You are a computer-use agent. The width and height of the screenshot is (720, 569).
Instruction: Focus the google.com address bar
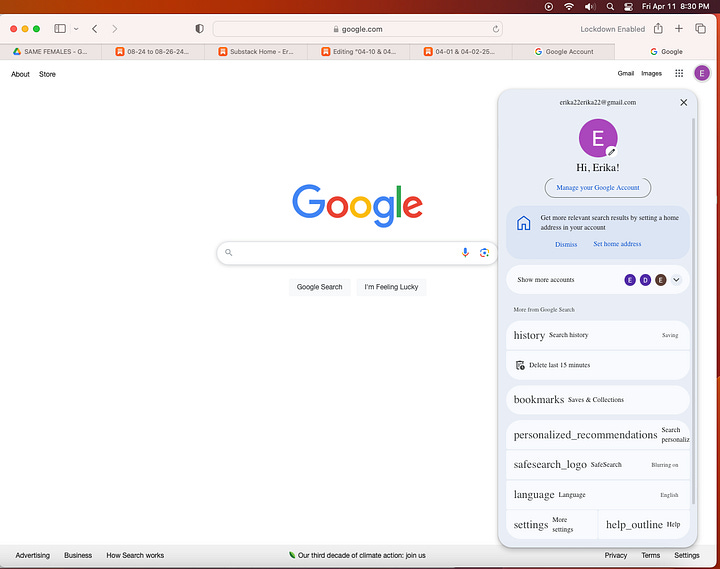tap(357, 29)
